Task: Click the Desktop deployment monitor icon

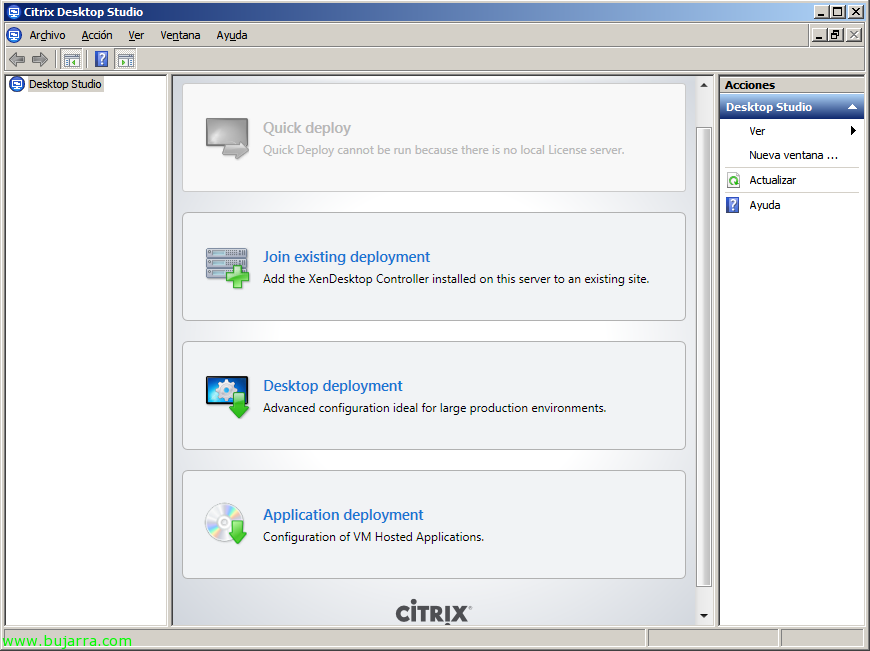Action: tap(227, 396)
